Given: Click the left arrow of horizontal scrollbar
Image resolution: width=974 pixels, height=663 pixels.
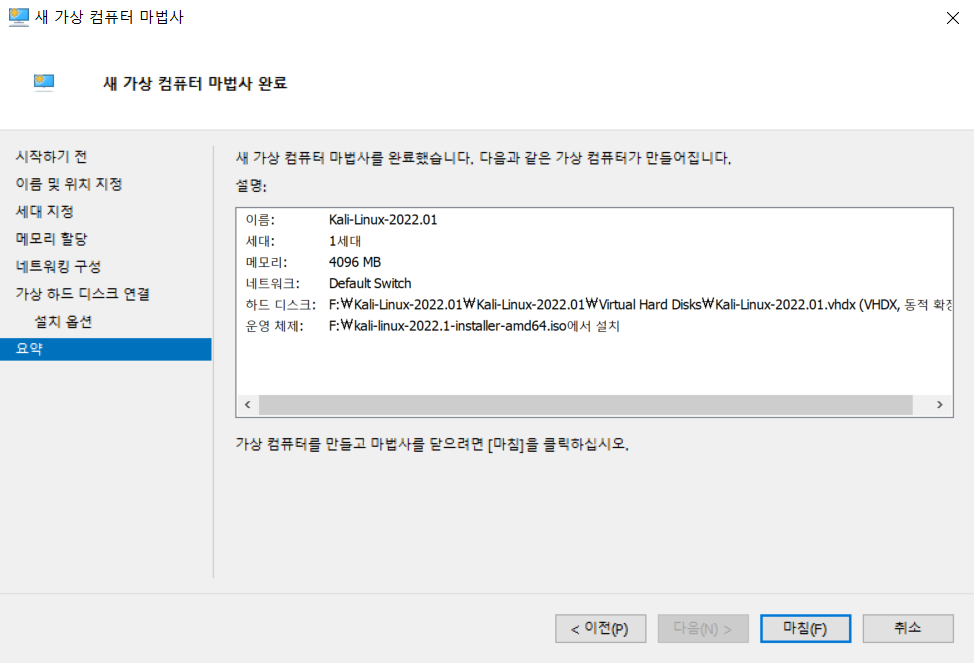Looking at the screenshot, I should point(248,405).
